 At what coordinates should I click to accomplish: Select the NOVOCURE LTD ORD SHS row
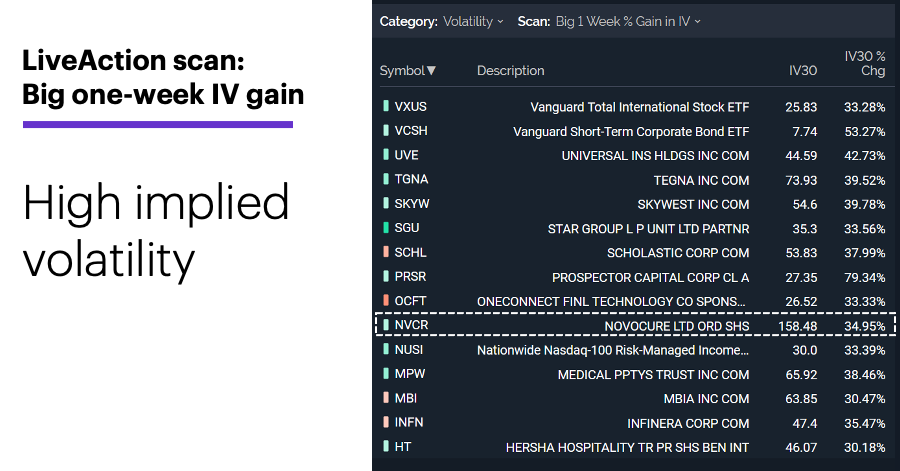click(635, 325)
